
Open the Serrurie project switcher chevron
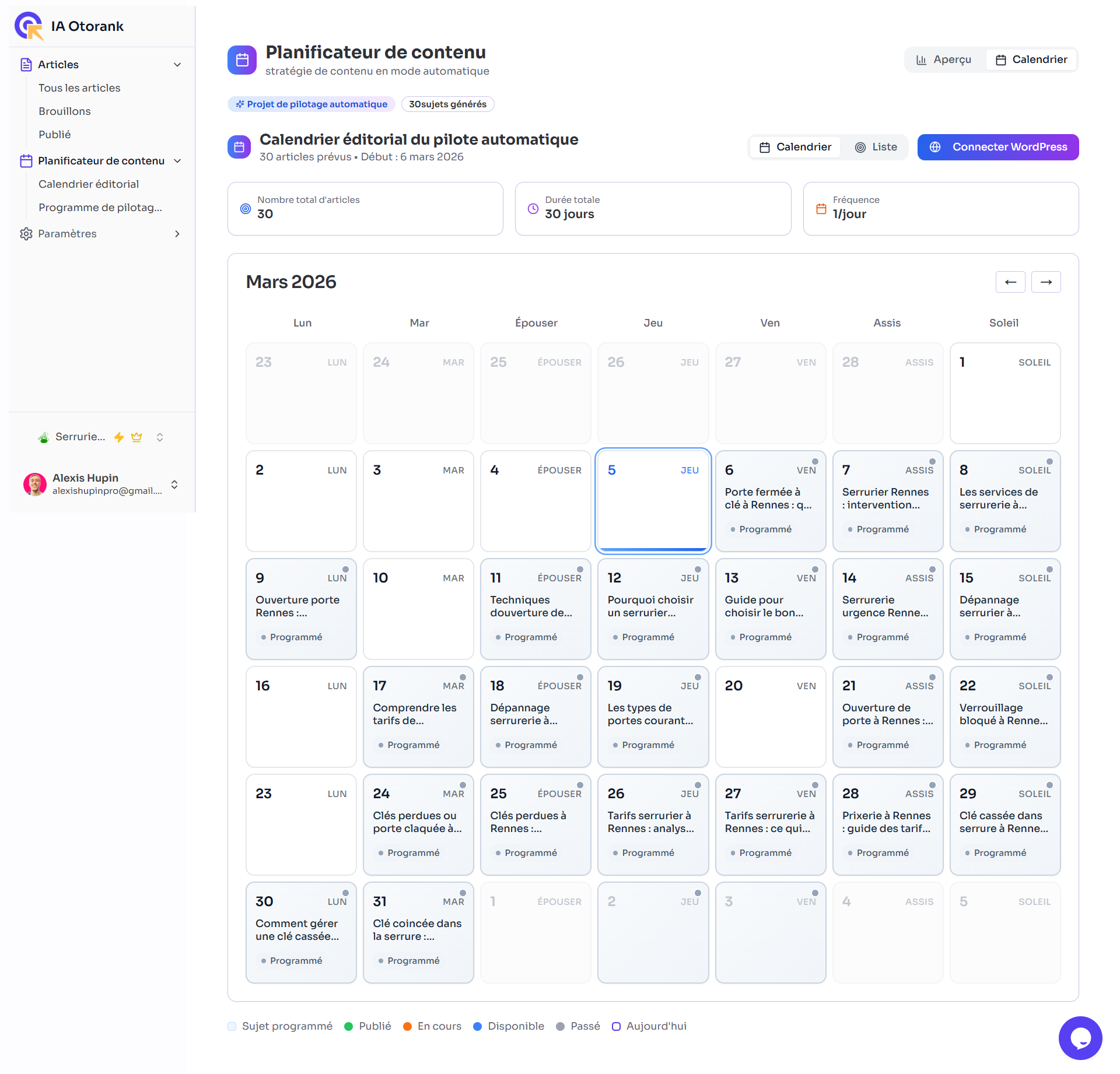coord(159,437)
